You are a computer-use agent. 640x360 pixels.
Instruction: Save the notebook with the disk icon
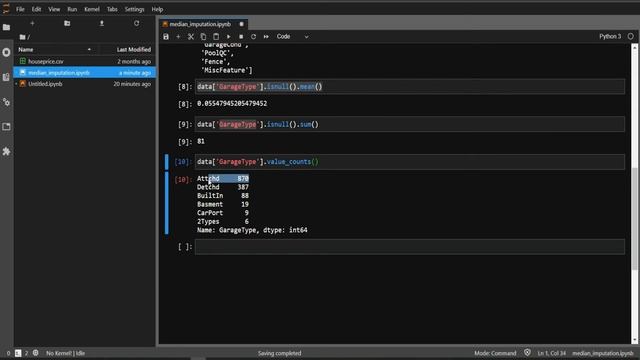click(x=166, y=37)
